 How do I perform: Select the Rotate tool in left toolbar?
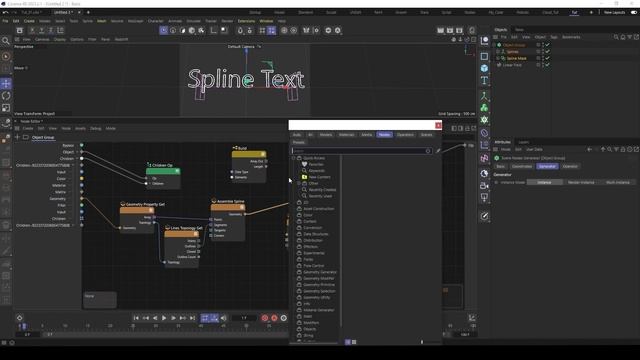[x=6, y=96]
